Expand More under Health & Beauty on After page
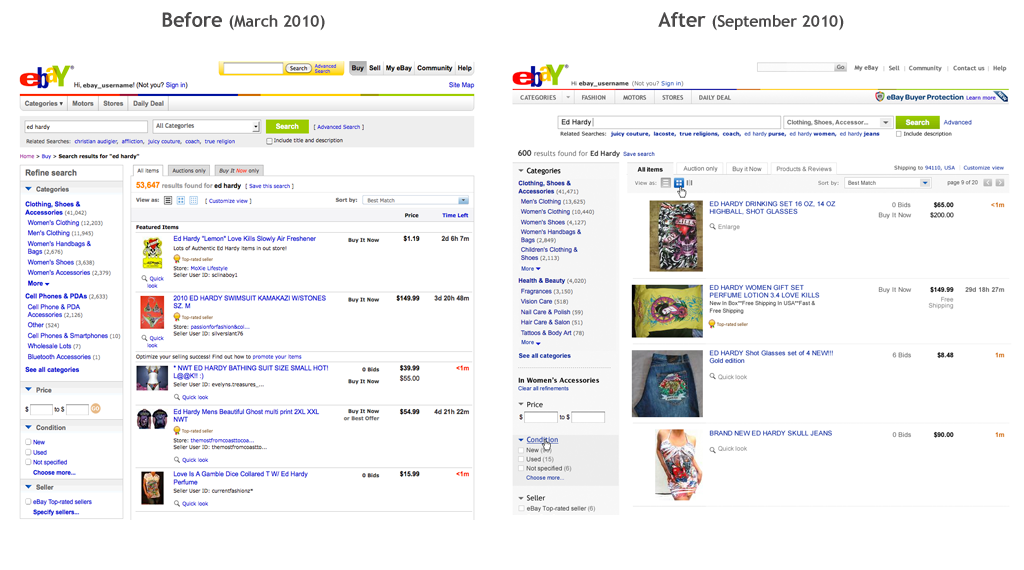The height and width of the screenshot is (570, 1024). coord(530,342)
